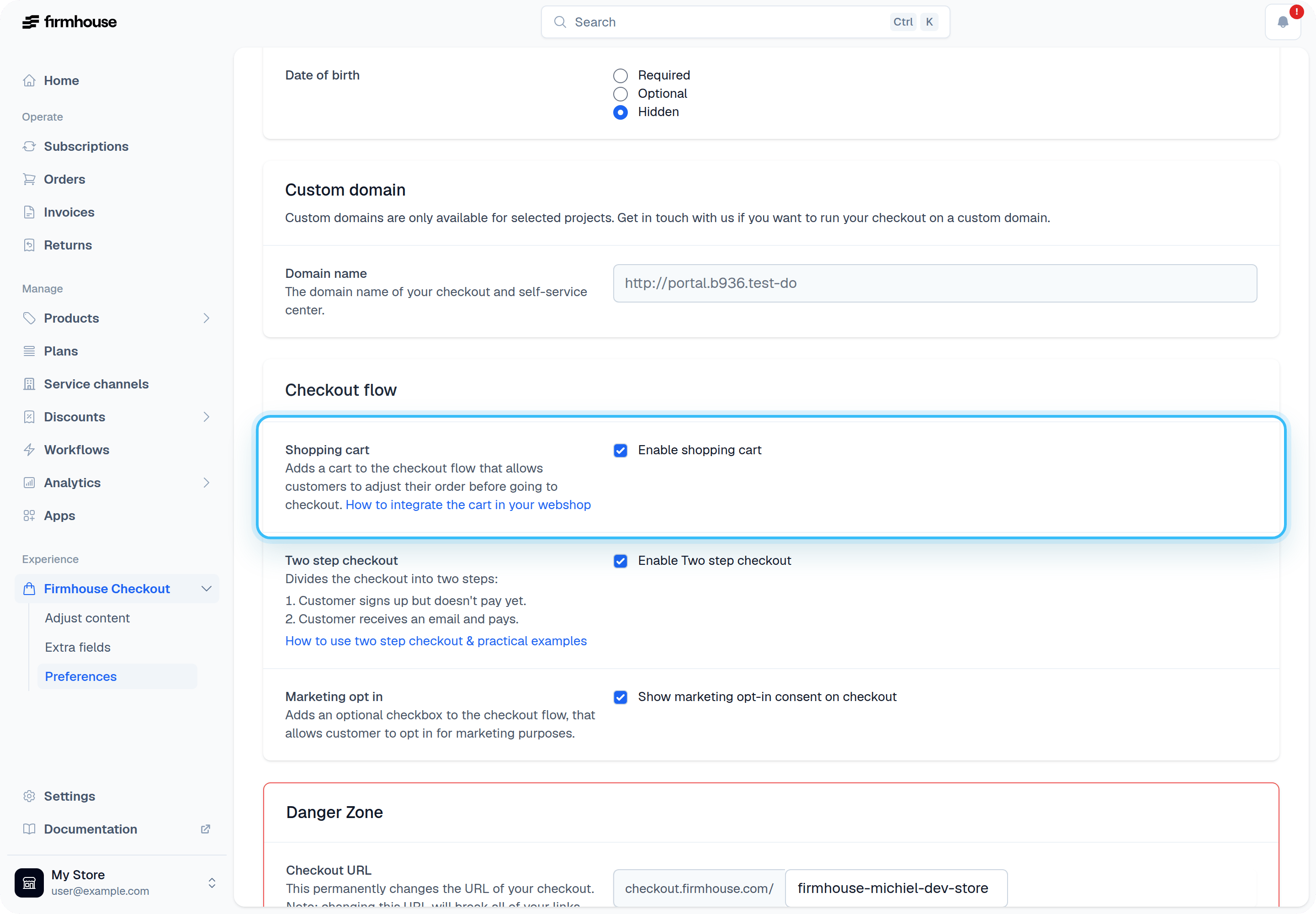Image resolution: width=1316 pixels, height=914 pixels.
Task: Set Date of birth to Optional
Action: coord(620,94)
